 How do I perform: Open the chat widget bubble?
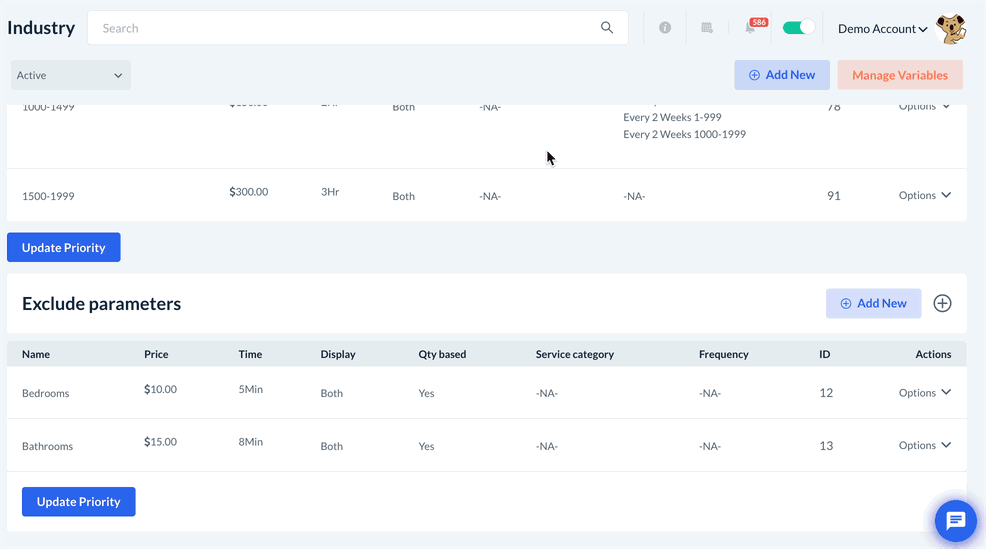(x=955, y=521)
